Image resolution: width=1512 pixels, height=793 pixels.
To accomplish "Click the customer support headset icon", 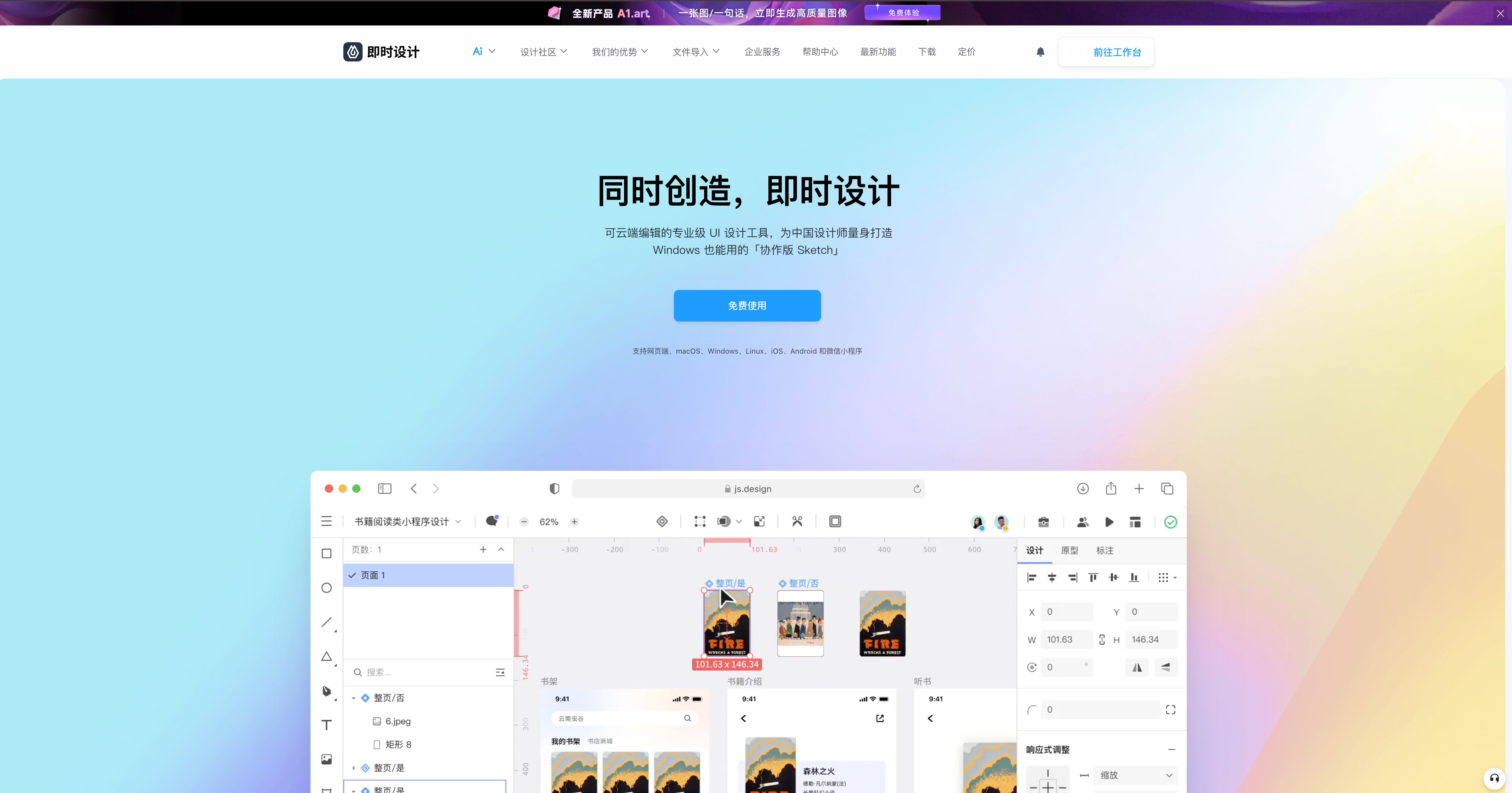I will coord(1494,778).
